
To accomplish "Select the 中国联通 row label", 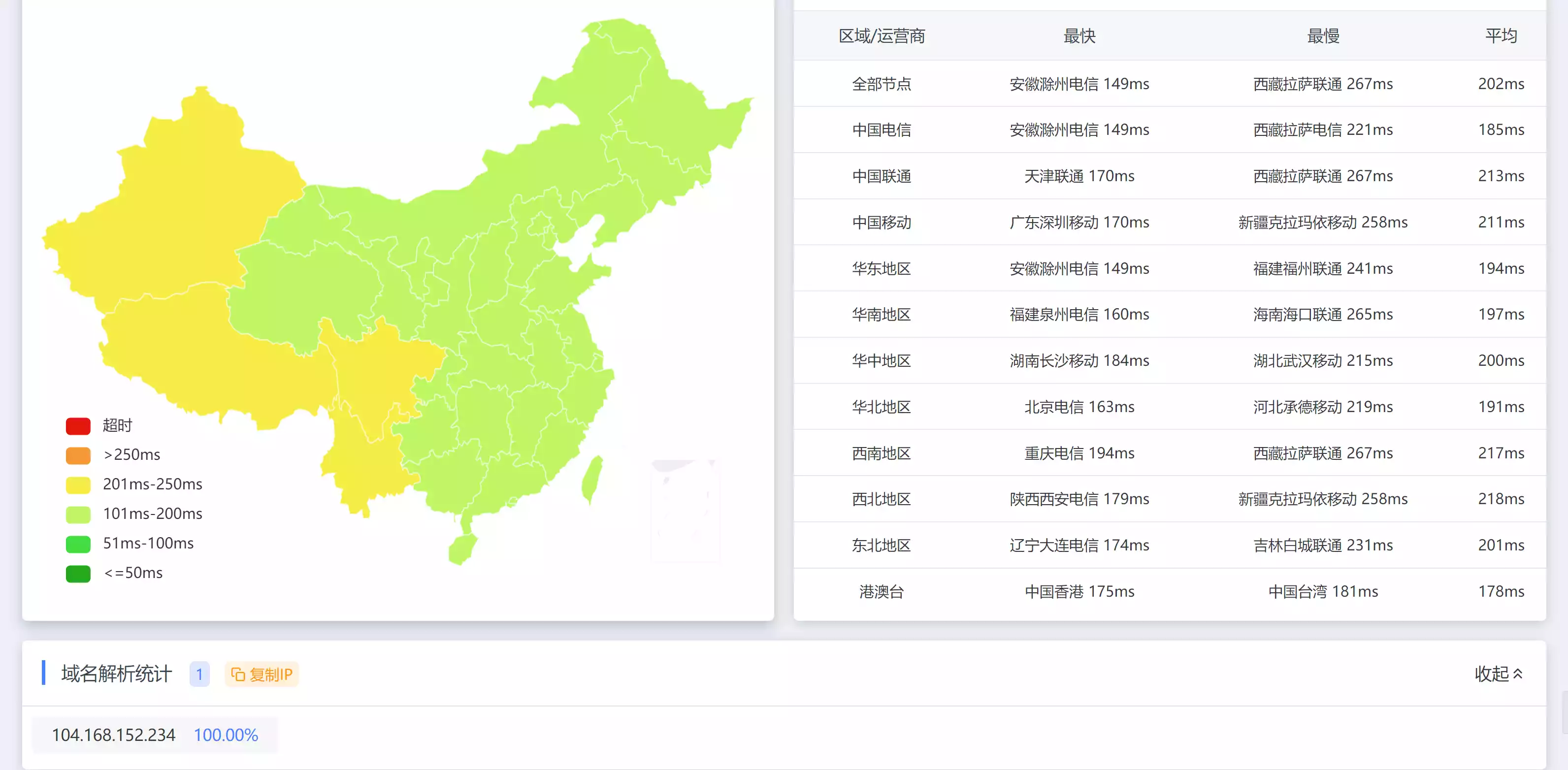I will pyautogui.click(x=882, y=176).
